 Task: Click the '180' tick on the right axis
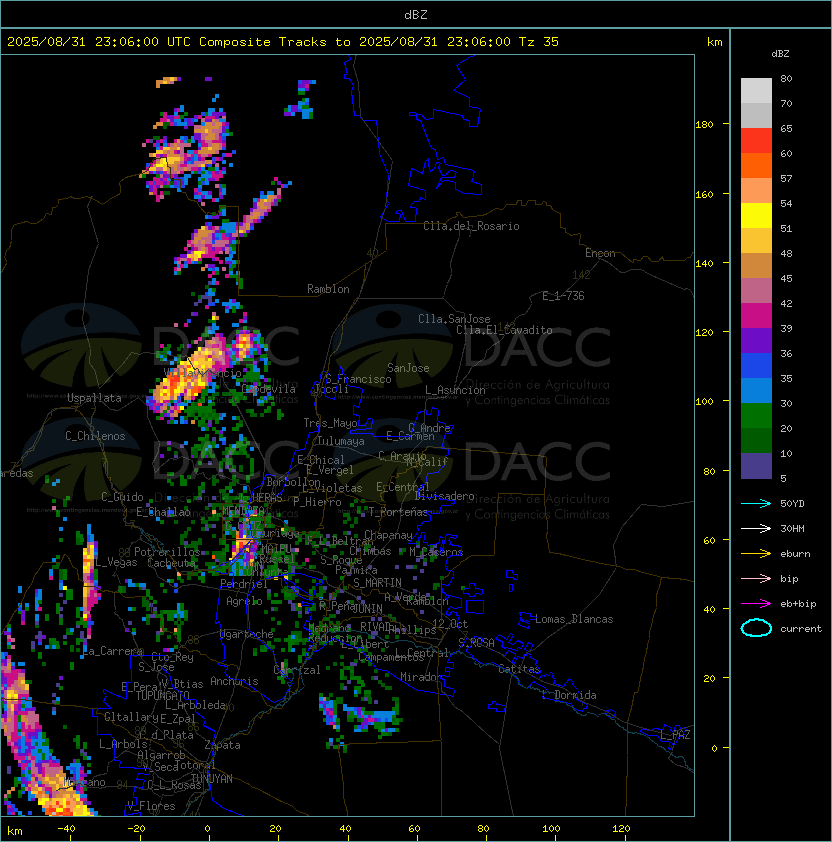pos(704,125)
